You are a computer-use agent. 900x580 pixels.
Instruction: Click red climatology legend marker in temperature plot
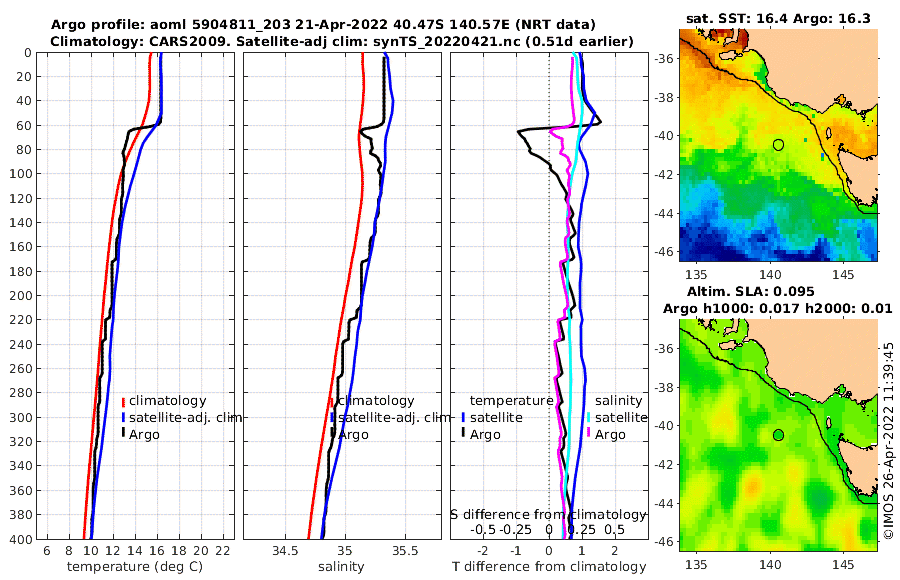(123, 401)
